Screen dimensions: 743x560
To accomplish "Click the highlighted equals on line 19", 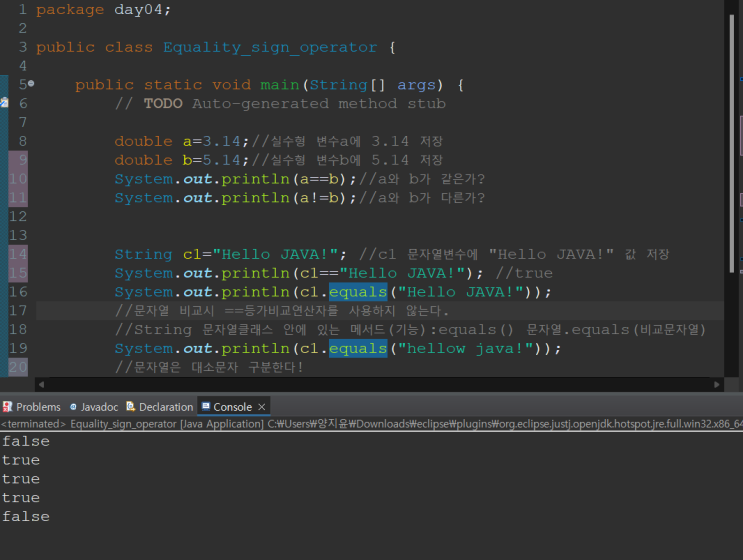I will coord(357,349).
